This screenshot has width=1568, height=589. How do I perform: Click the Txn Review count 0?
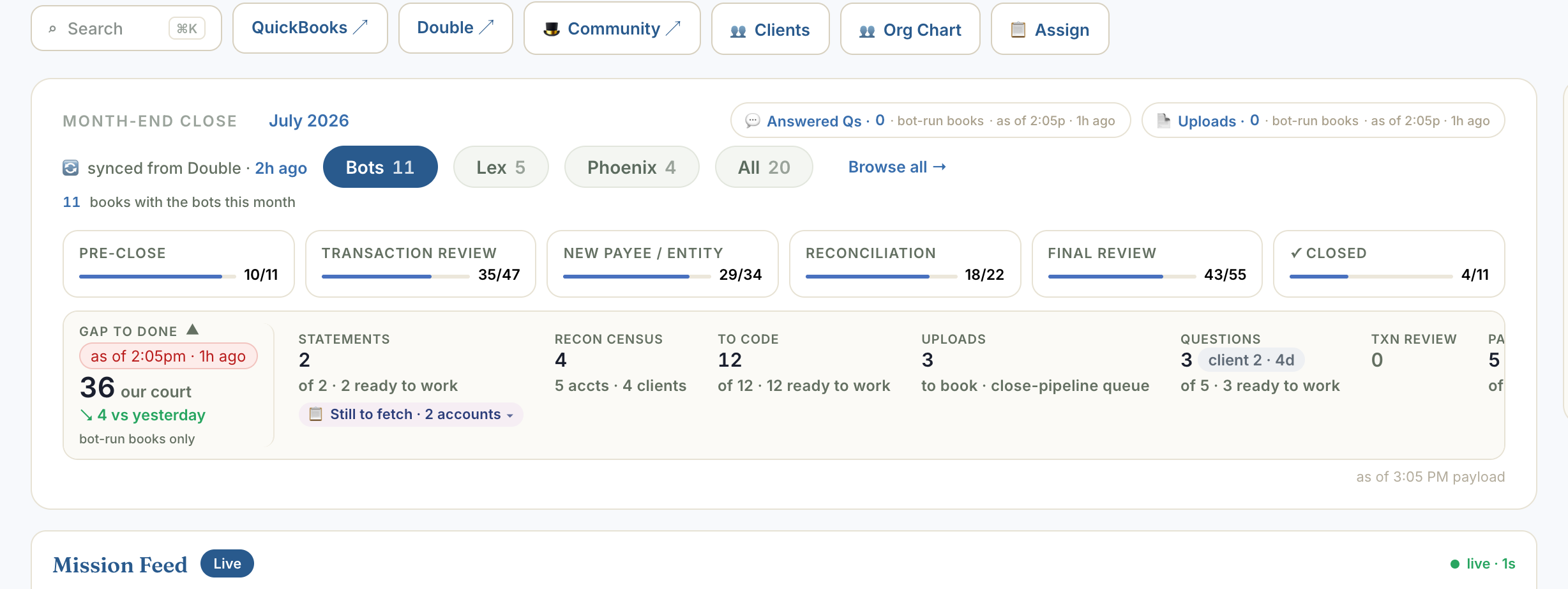tap(1377, 360)
